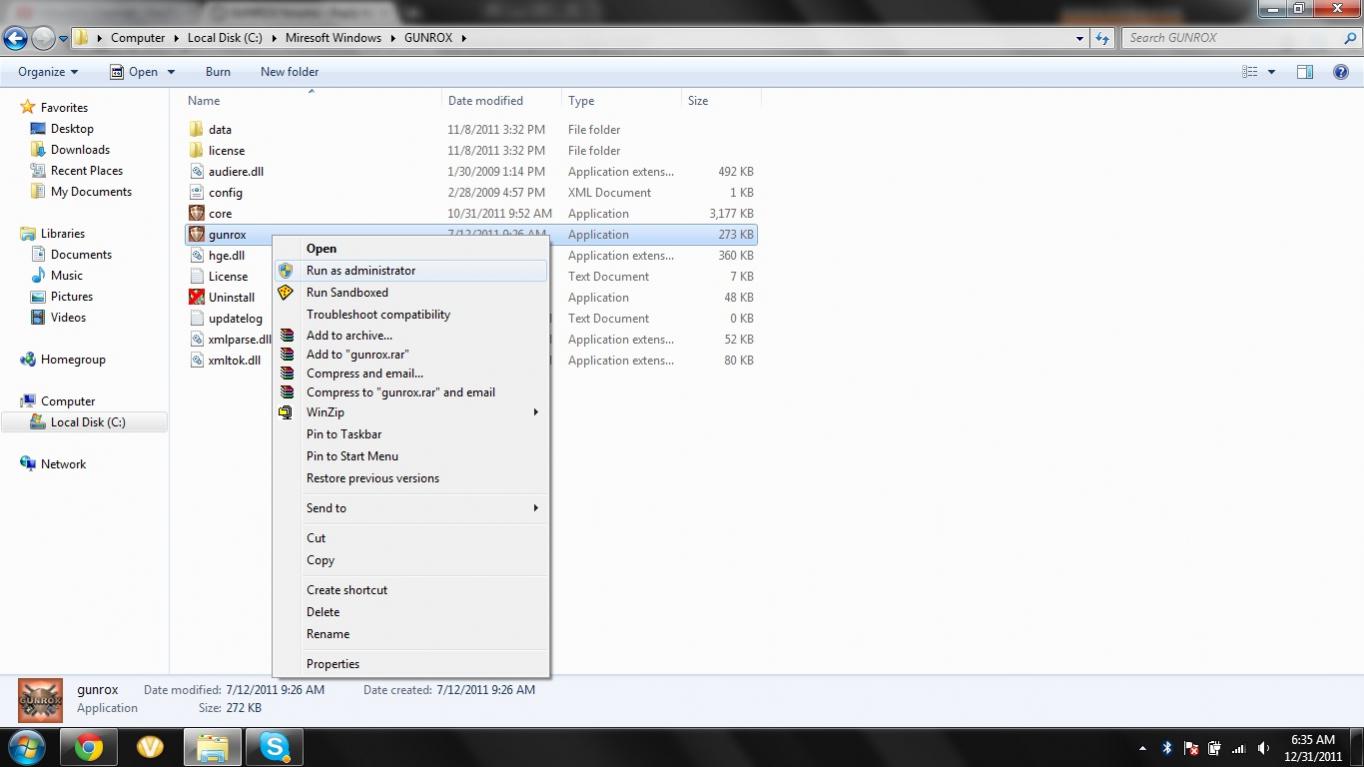Viewport: 1364px width, 767px height.
Task: Launch Google Chrome from the taskbar
Action: (88, 747)
